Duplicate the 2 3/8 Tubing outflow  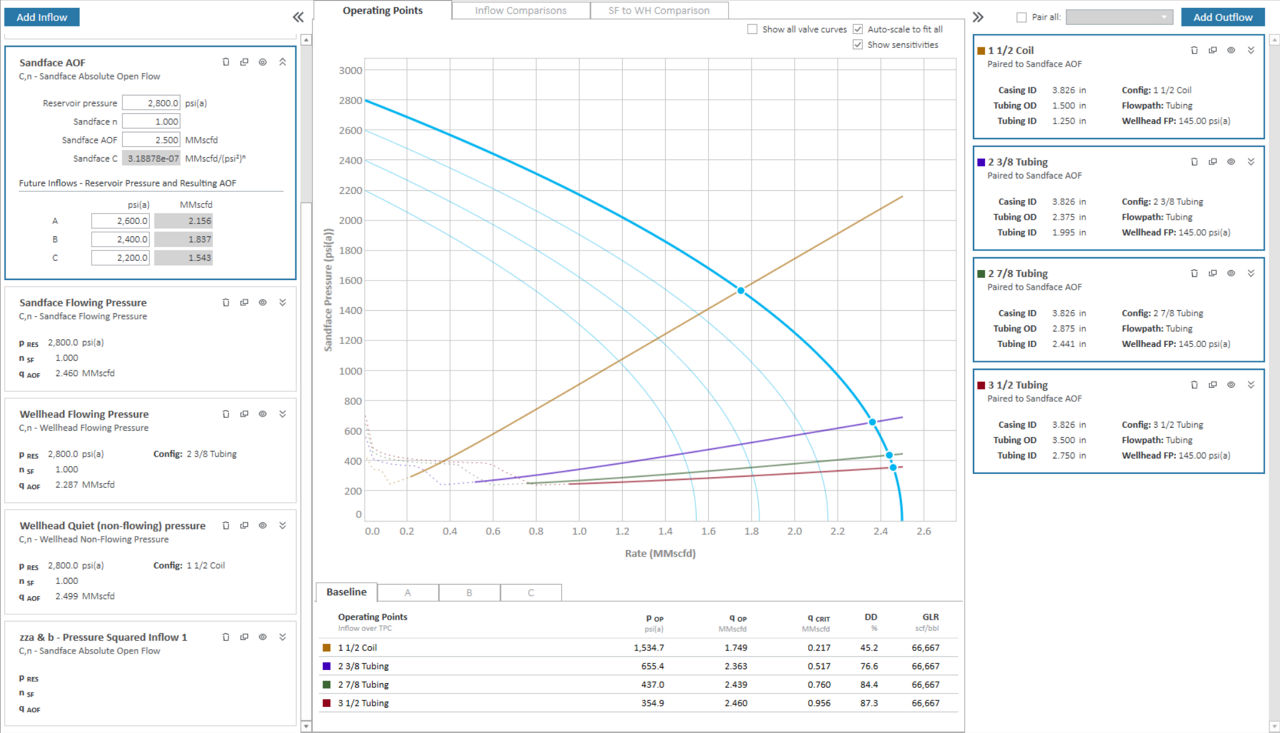[1212, 162]
